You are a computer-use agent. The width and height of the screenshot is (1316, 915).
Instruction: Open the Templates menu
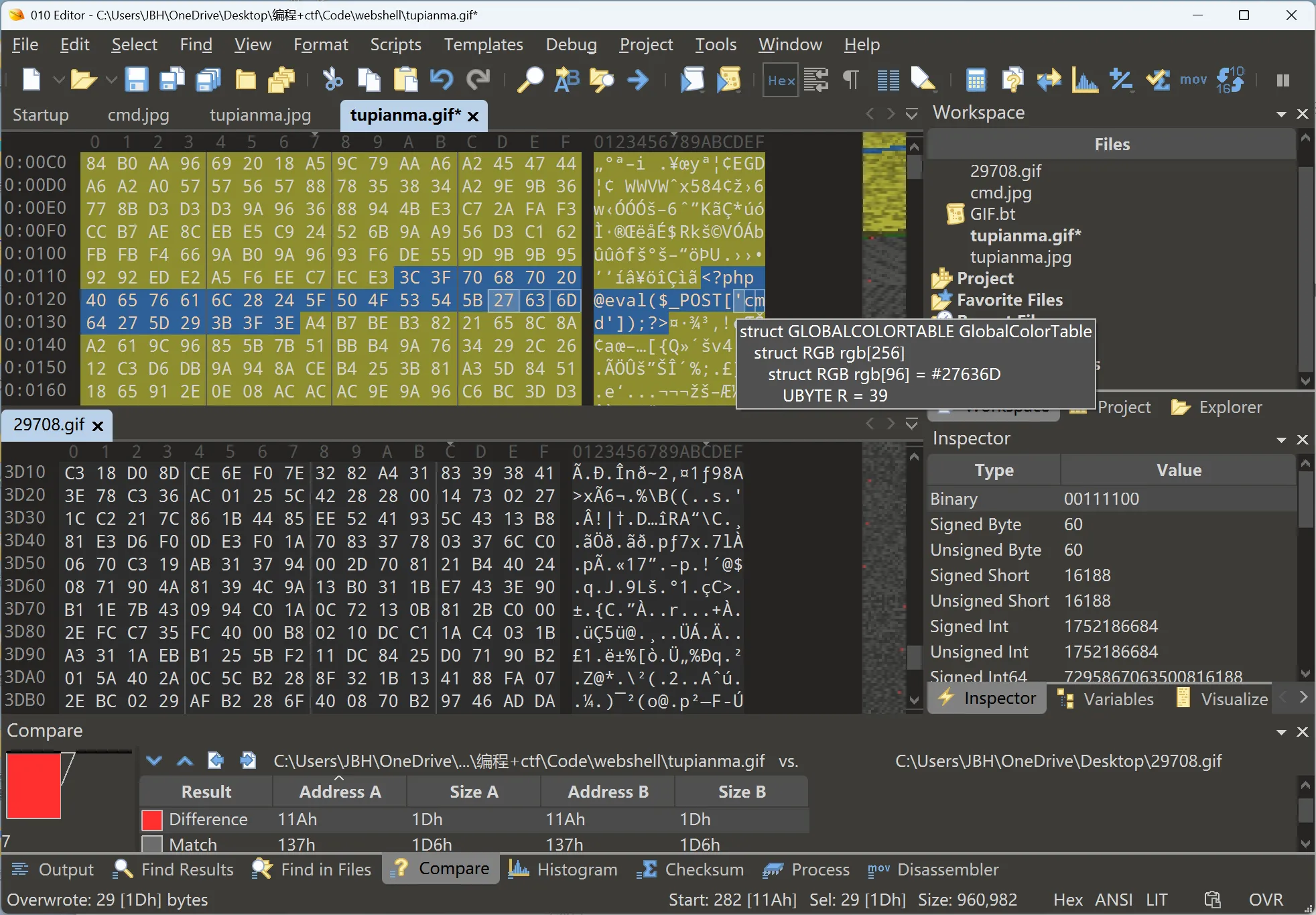483,45
